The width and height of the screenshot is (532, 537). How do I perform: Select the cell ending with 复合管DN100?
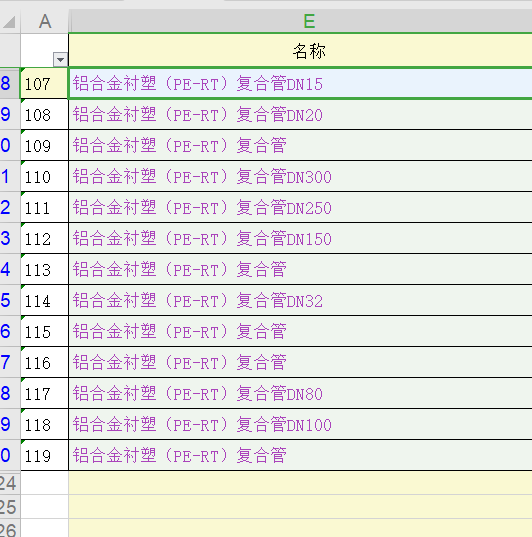300,424
